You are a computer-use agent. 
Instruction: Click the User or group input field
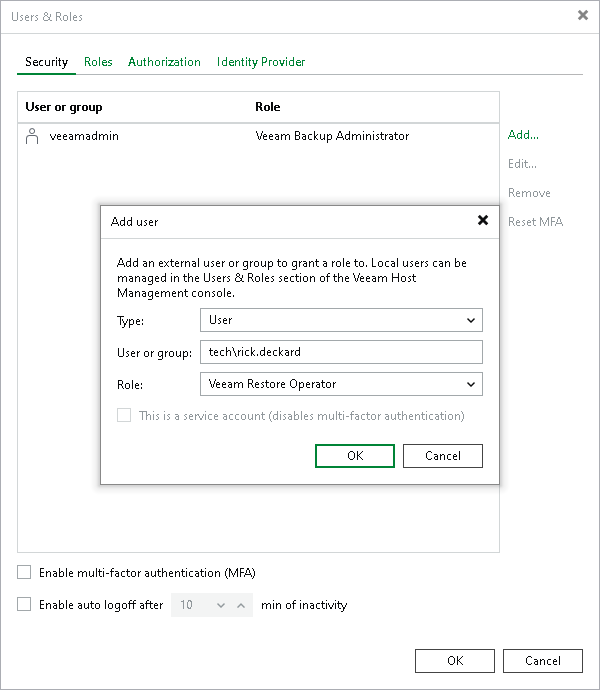(x=341, y=352)
